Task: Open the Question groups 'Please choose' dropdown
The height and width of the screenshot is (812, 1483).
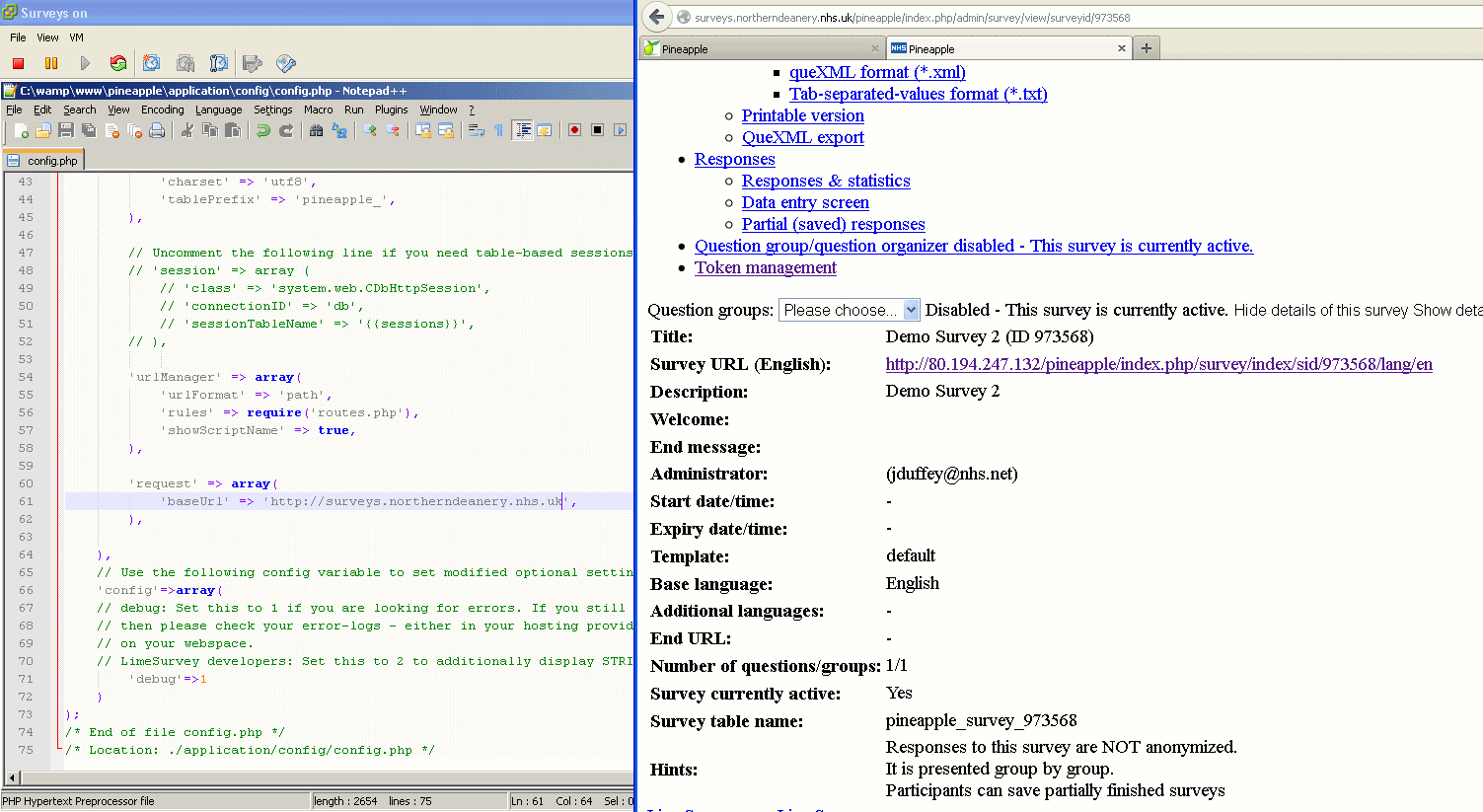Action: (850, 310)
